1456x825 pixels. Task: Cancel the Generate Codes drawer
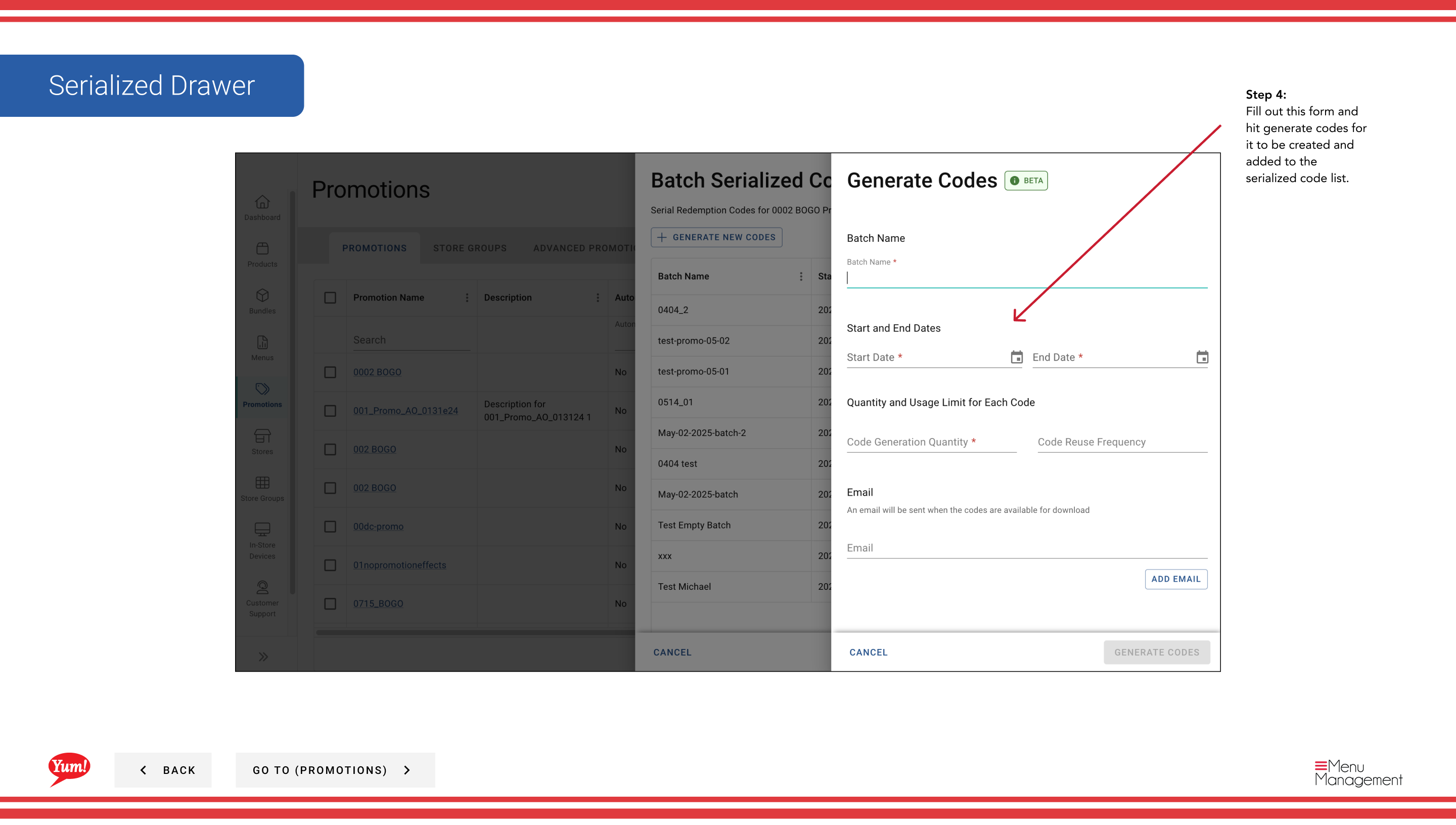click(868, 652)
